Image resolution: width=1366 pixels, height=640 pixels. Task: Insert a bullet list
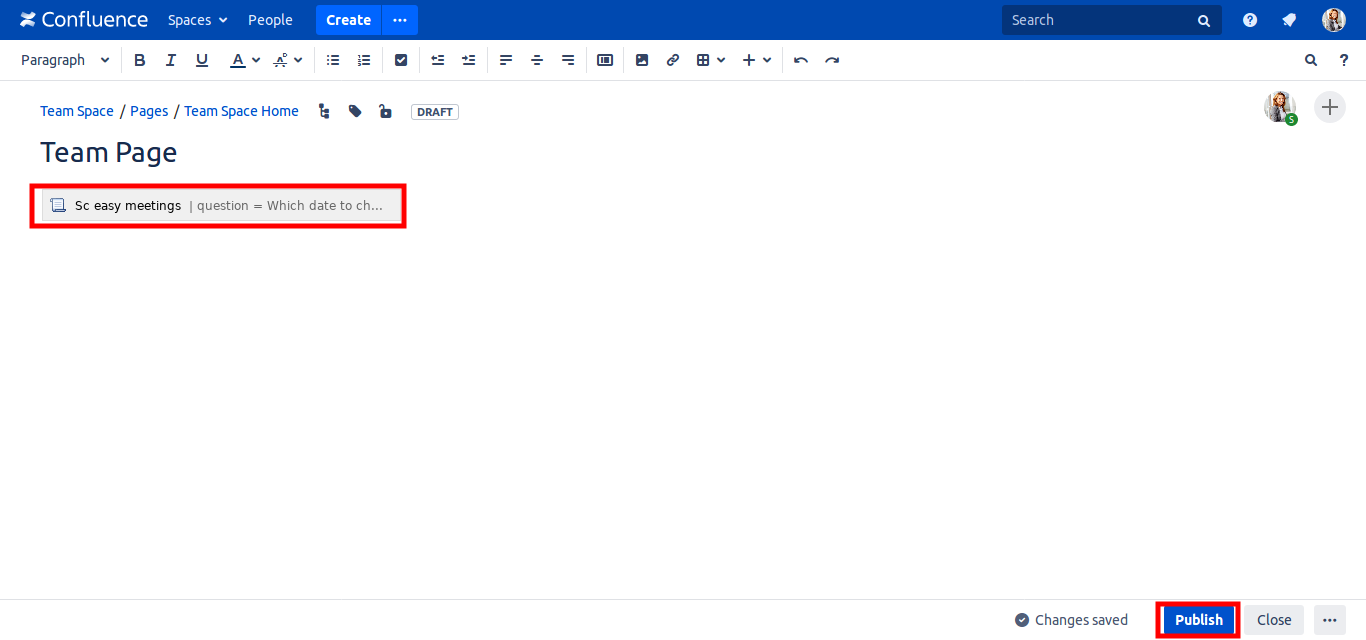pyautogui.click(x=333, y=60)
